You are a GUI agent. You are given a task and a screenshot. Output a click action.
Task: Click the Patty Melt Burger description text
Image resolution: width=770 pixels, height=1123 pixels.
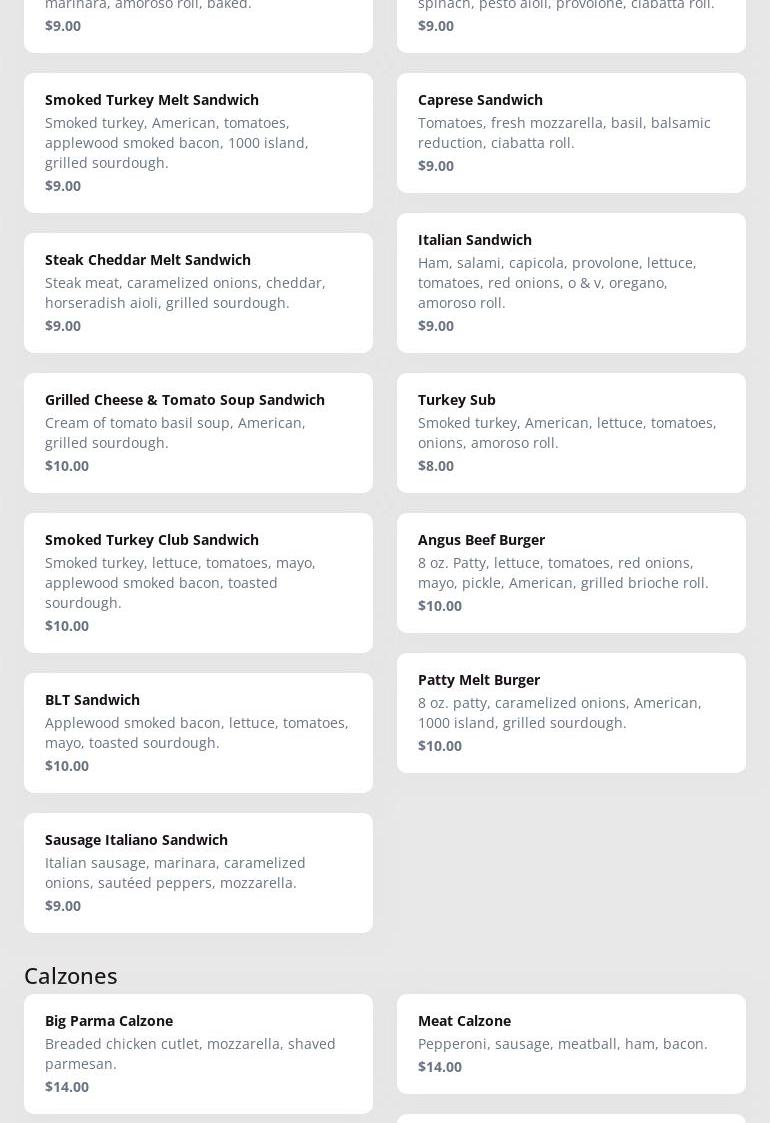point(559,713)
